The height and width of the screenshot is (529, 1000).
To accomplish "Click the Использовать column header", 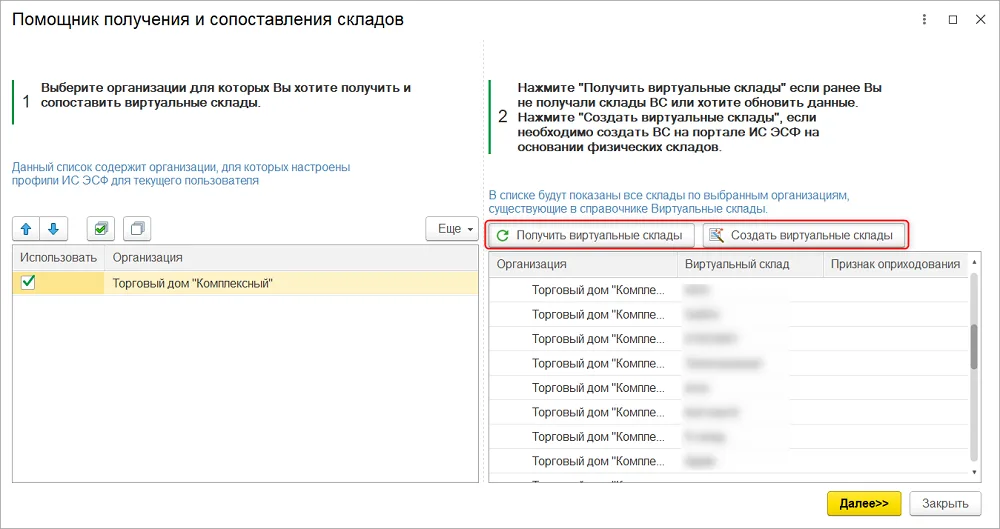I will tap(59, 258).
